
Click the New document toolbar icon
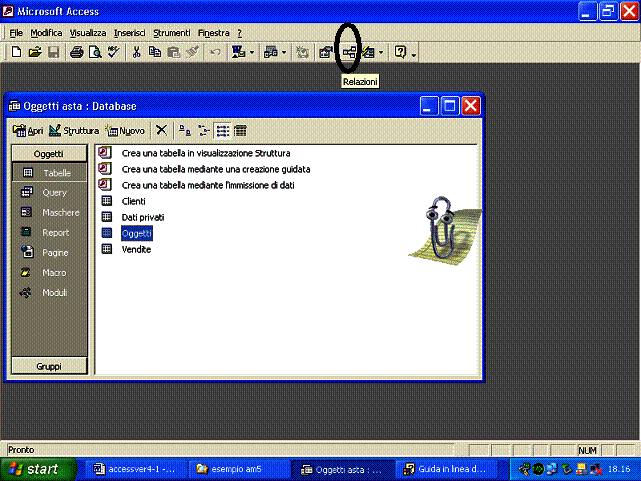click(16, 52)
